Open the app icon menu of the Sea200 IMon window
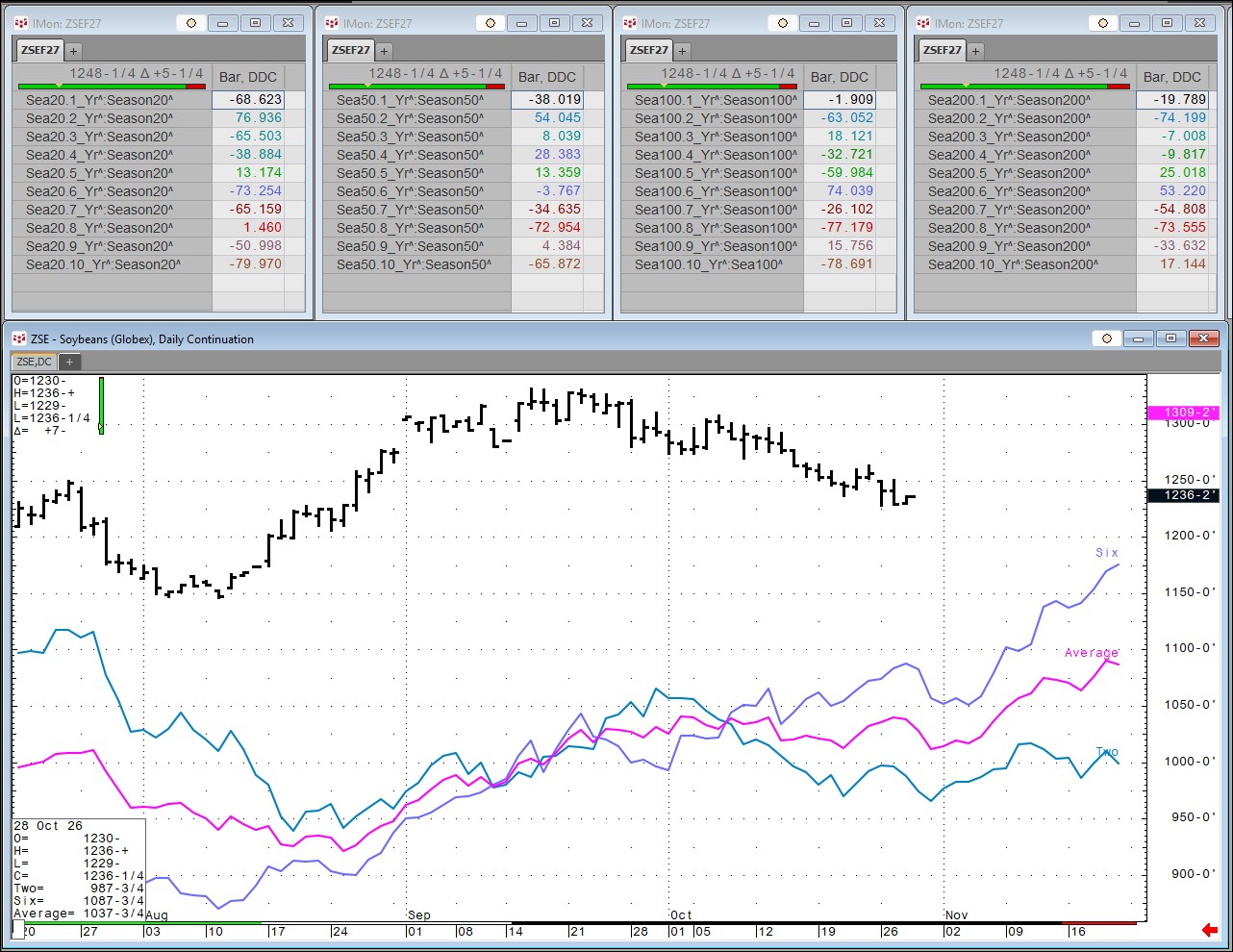The height and width of the screenshot is (952, 1233). pos(923,23)
